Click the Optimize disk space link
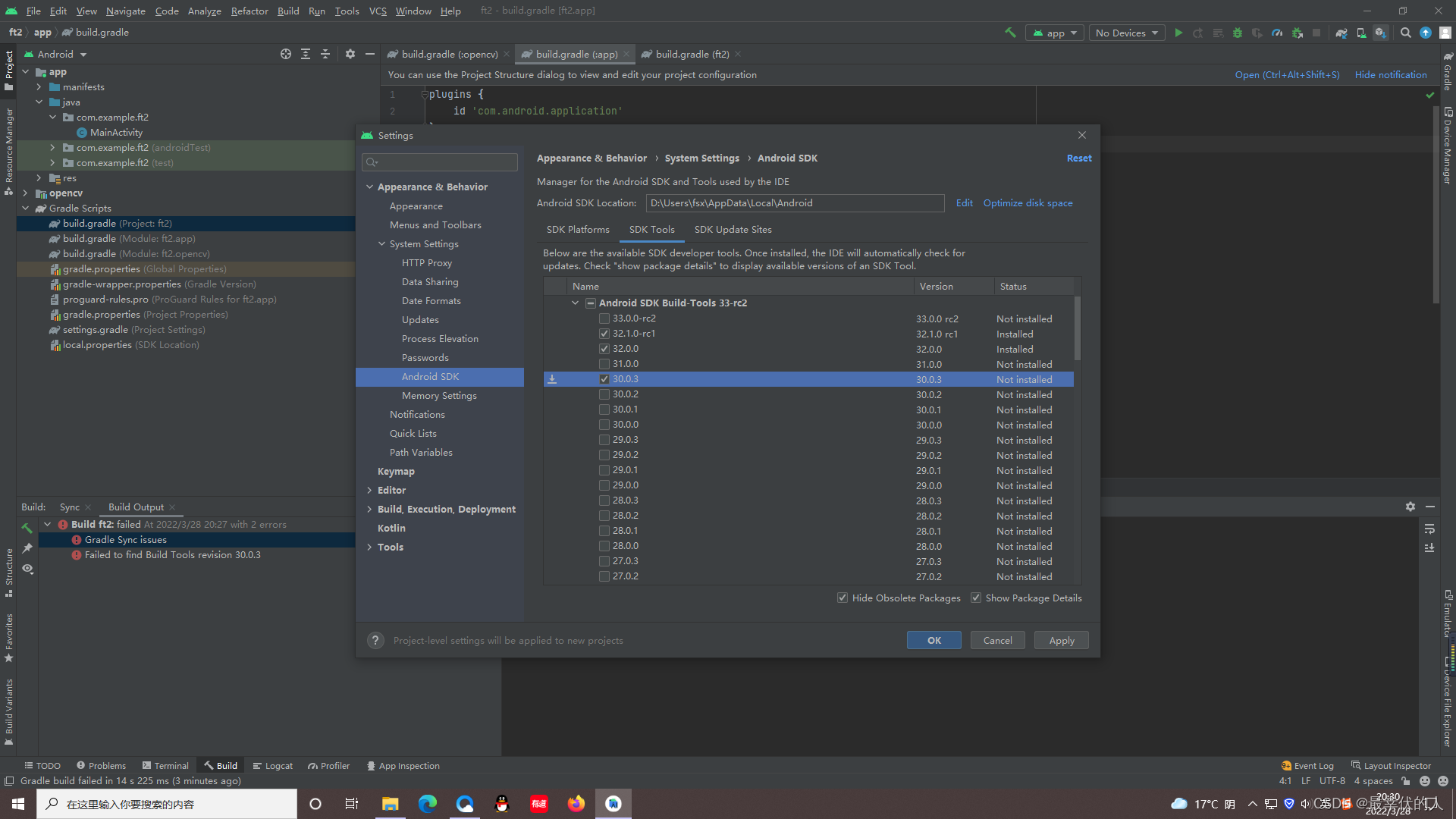 pyautogui.click(x=1028, y=202)
